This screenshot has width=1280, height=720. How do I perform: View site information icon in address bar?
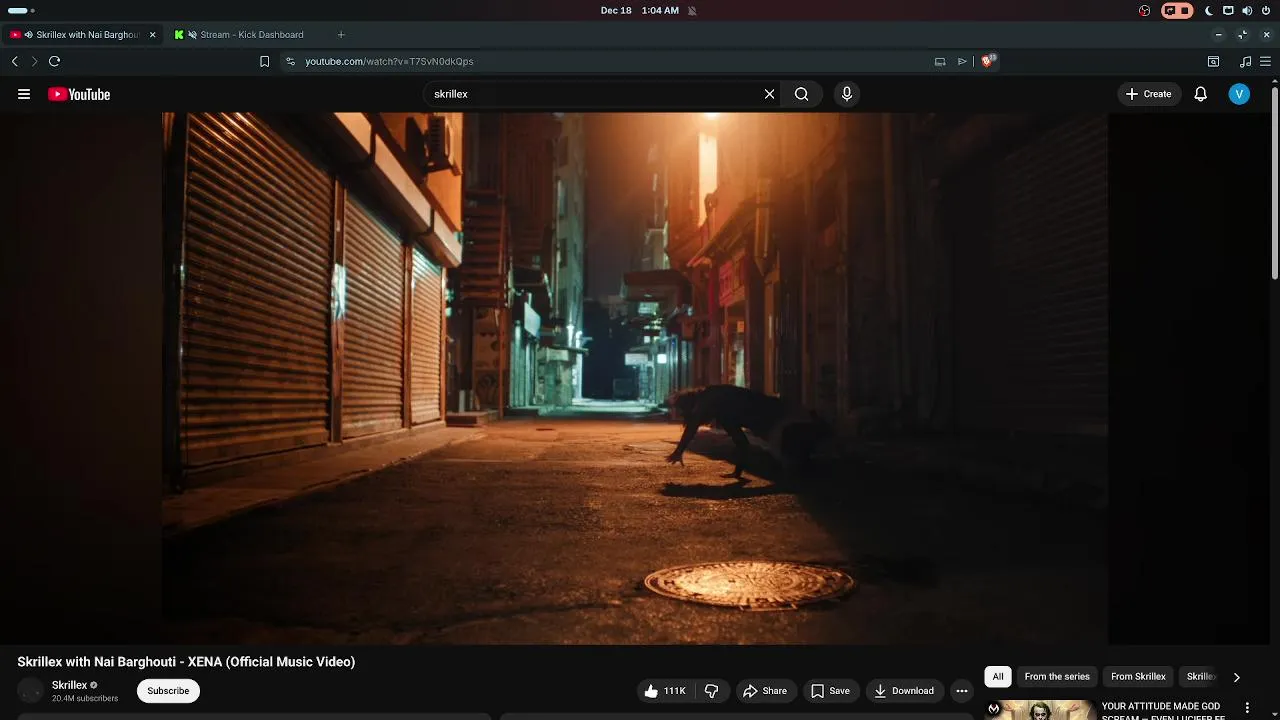pos(290,61)
